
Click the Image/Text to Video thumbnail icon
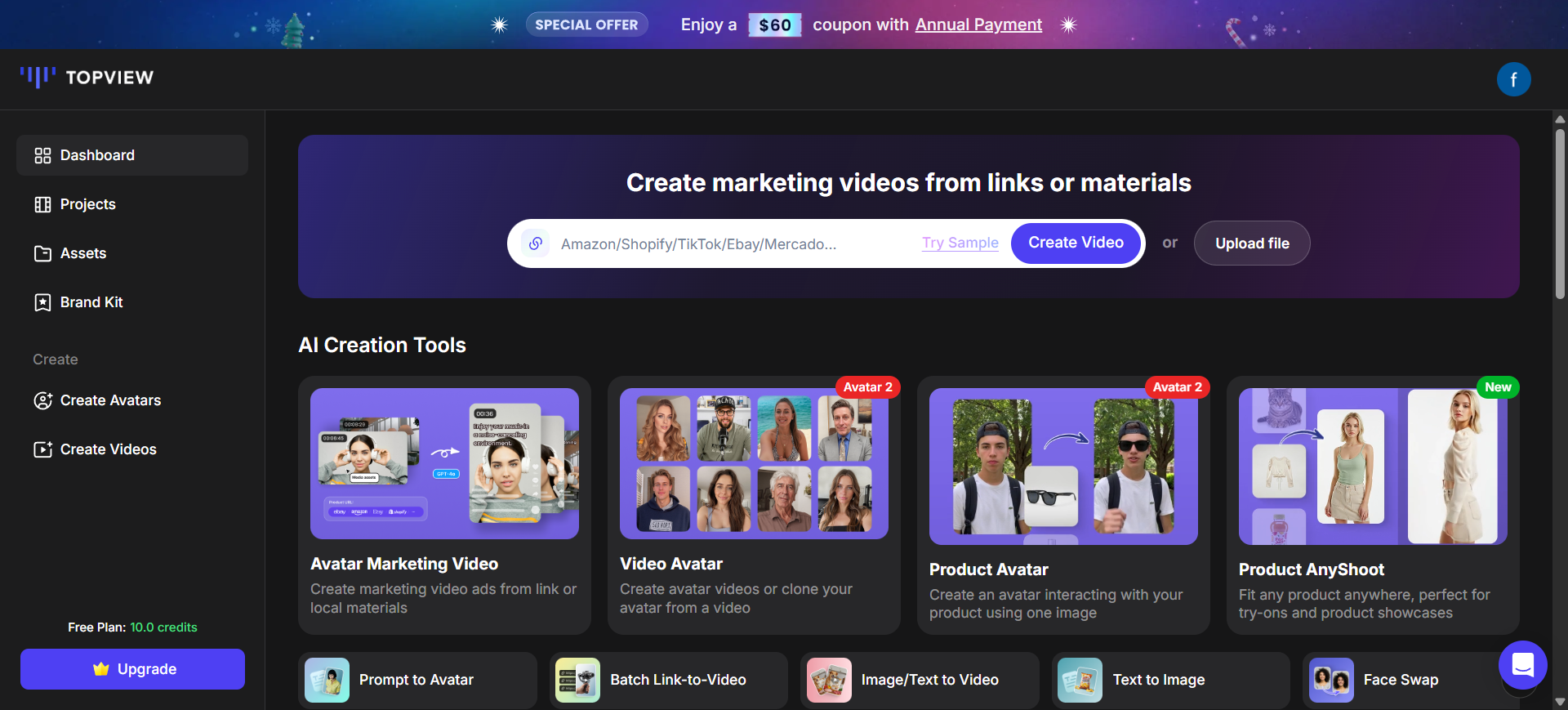[x=829, y=680]
